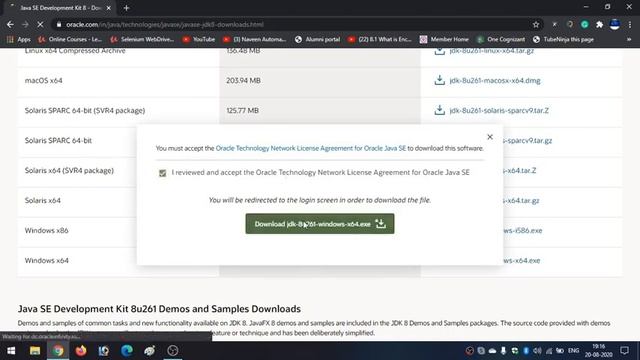The width and height of the screenshot is (640, 360).
Task: Click the 125.77 MB file size
Action: (x=242, y=111)
